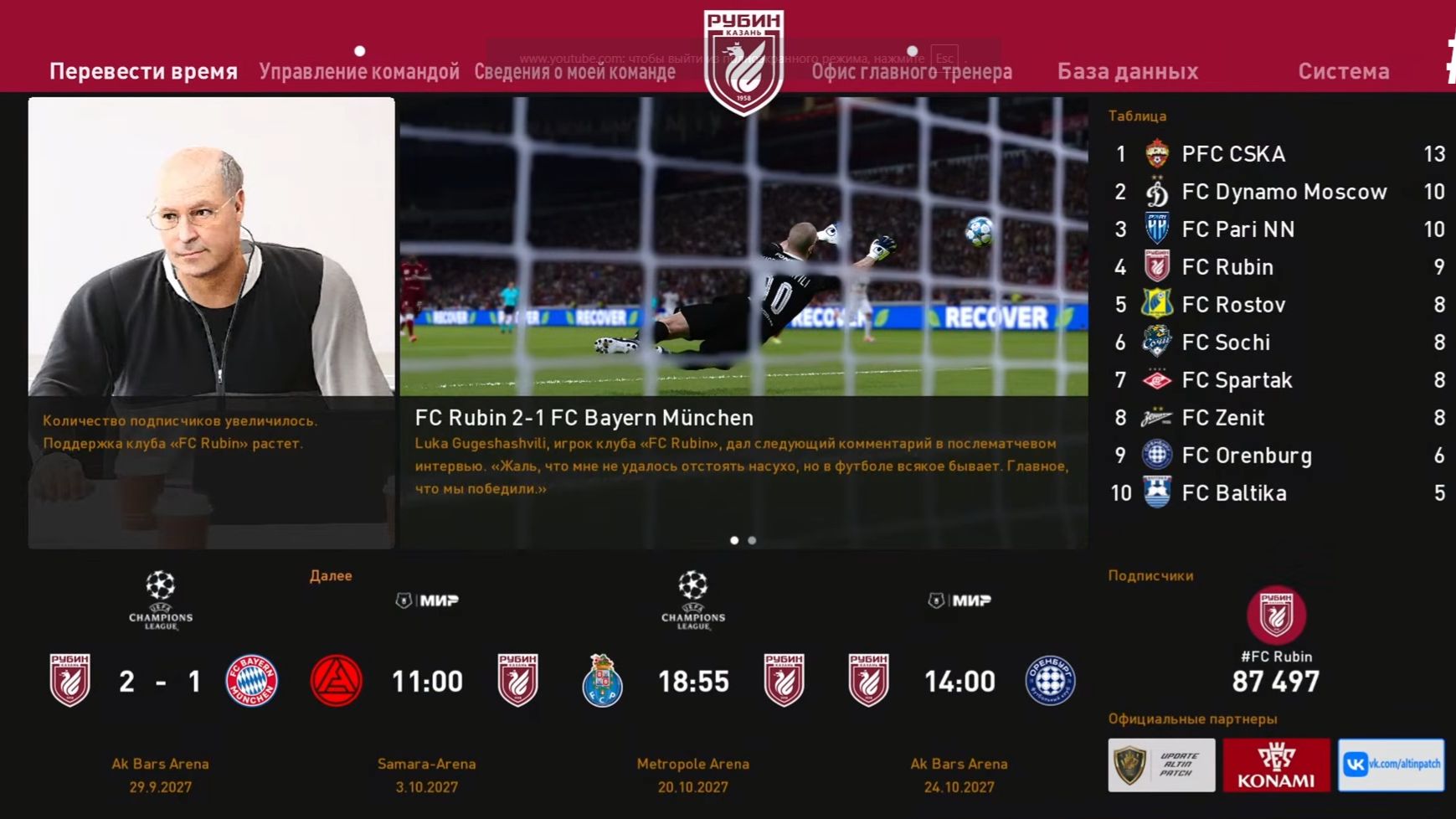Click PFC CSKA club logo in table
Viewport: 1456px width, 819px height.
point(1157,154)
